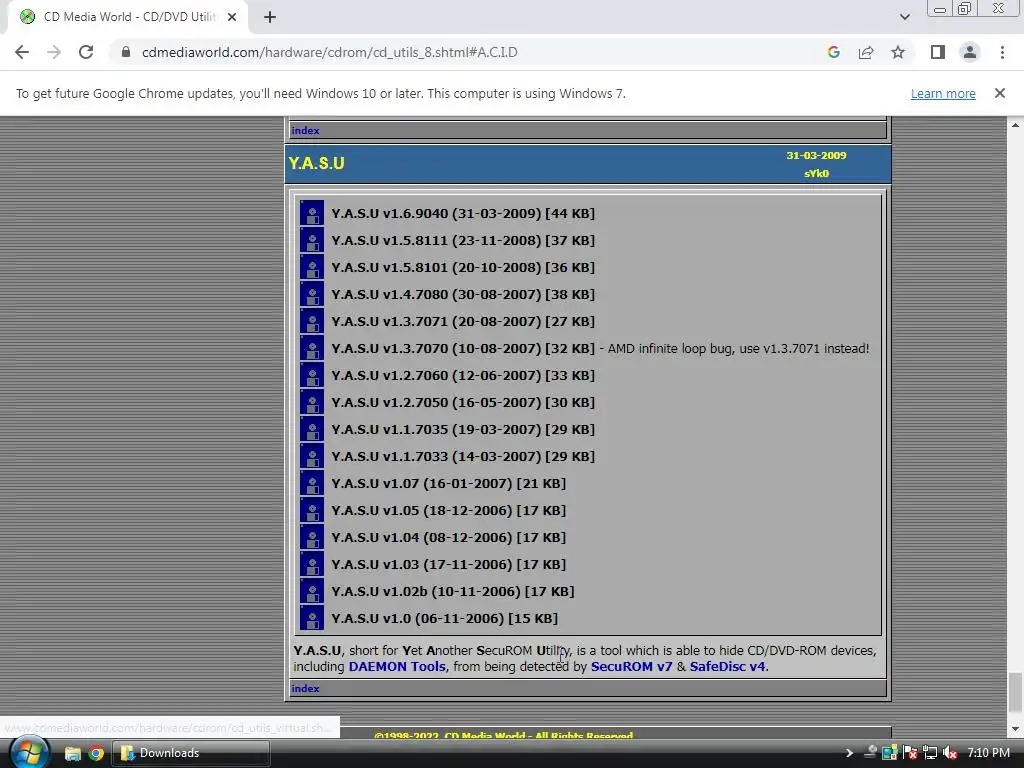
Task: Expand the tab search dropdown arrow
Action: coord(904,17)
